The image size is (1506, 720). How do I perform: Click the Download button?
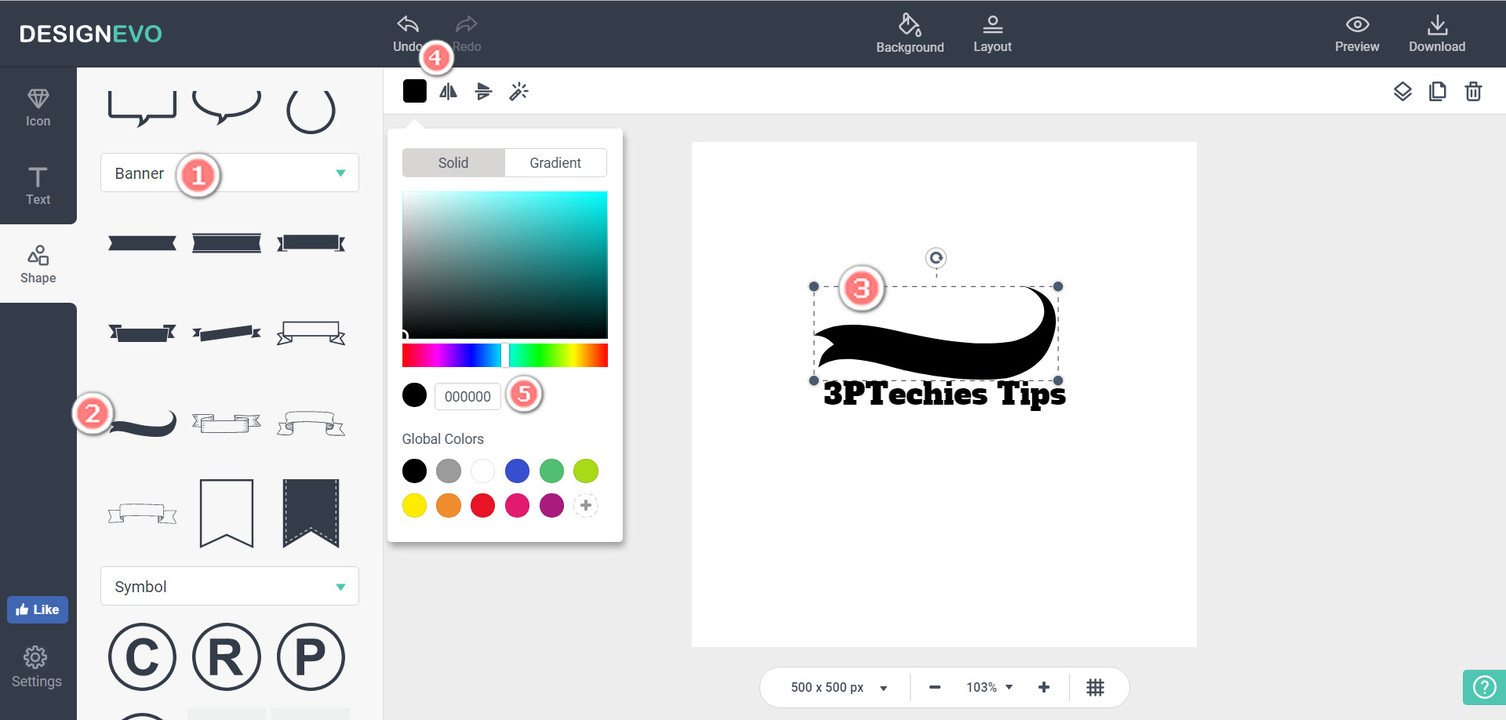pos(1436,33)
